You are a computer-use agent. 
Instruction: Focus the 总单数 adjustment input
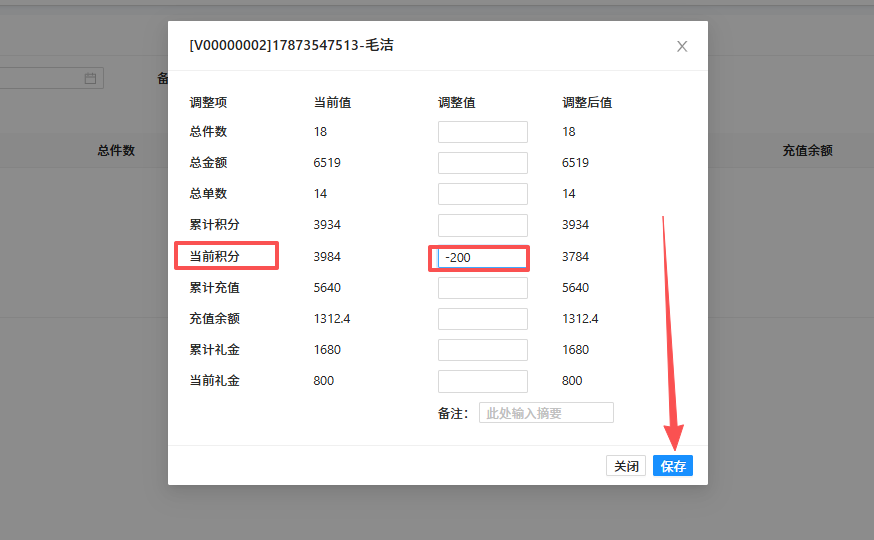483,194
